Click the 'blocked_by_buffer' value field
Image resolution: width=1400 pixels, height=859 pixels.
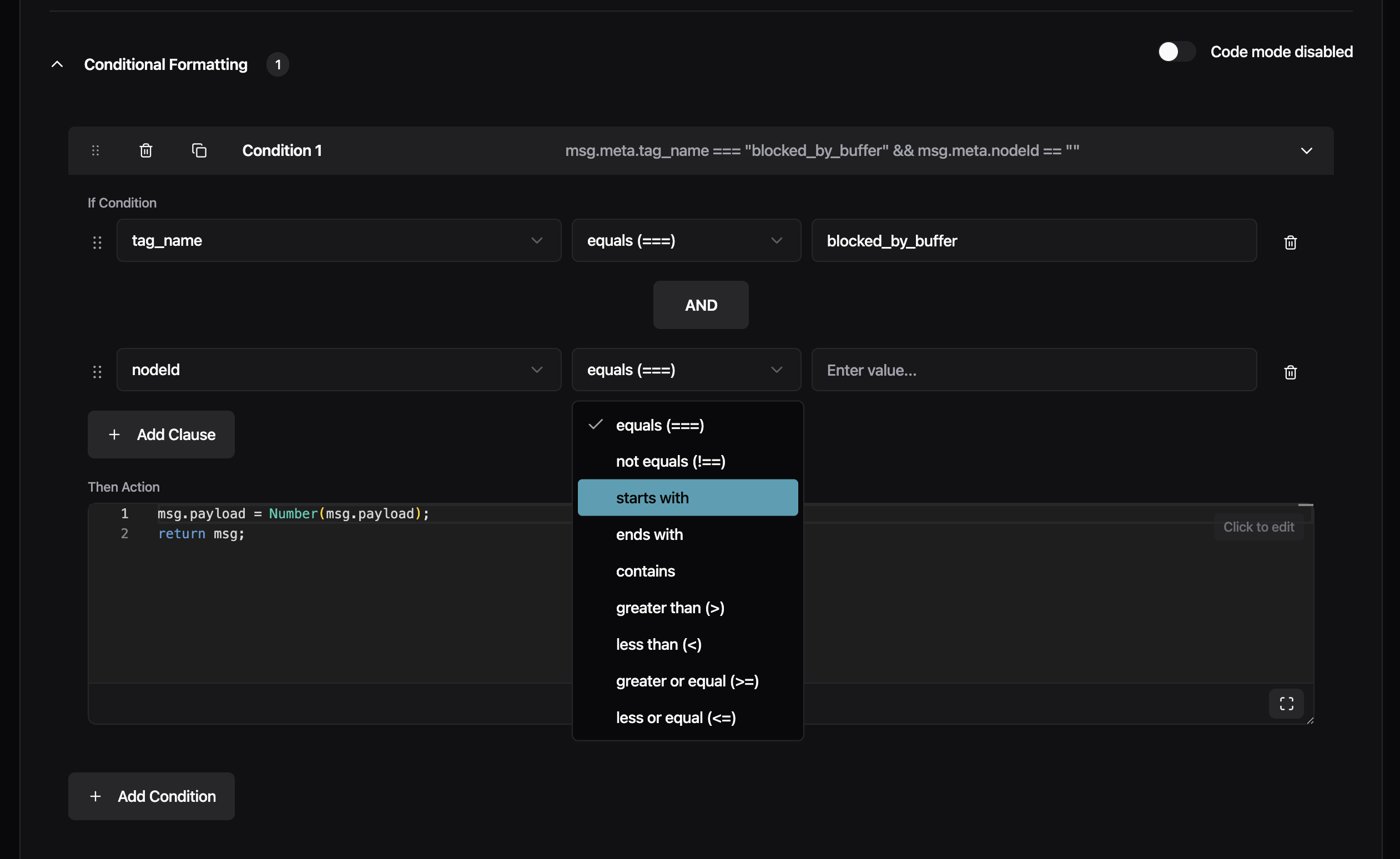(x=1034, y=240)
